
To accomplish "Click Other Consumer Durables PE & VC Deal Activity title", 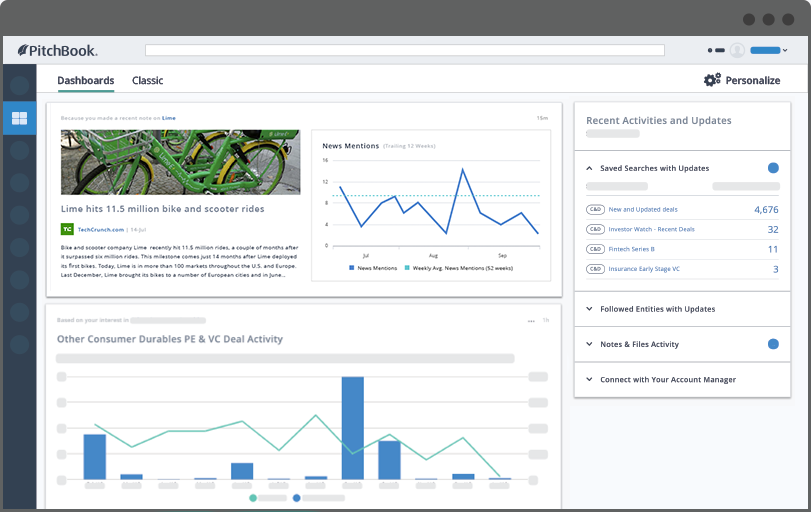I will (x=170, y=339).
